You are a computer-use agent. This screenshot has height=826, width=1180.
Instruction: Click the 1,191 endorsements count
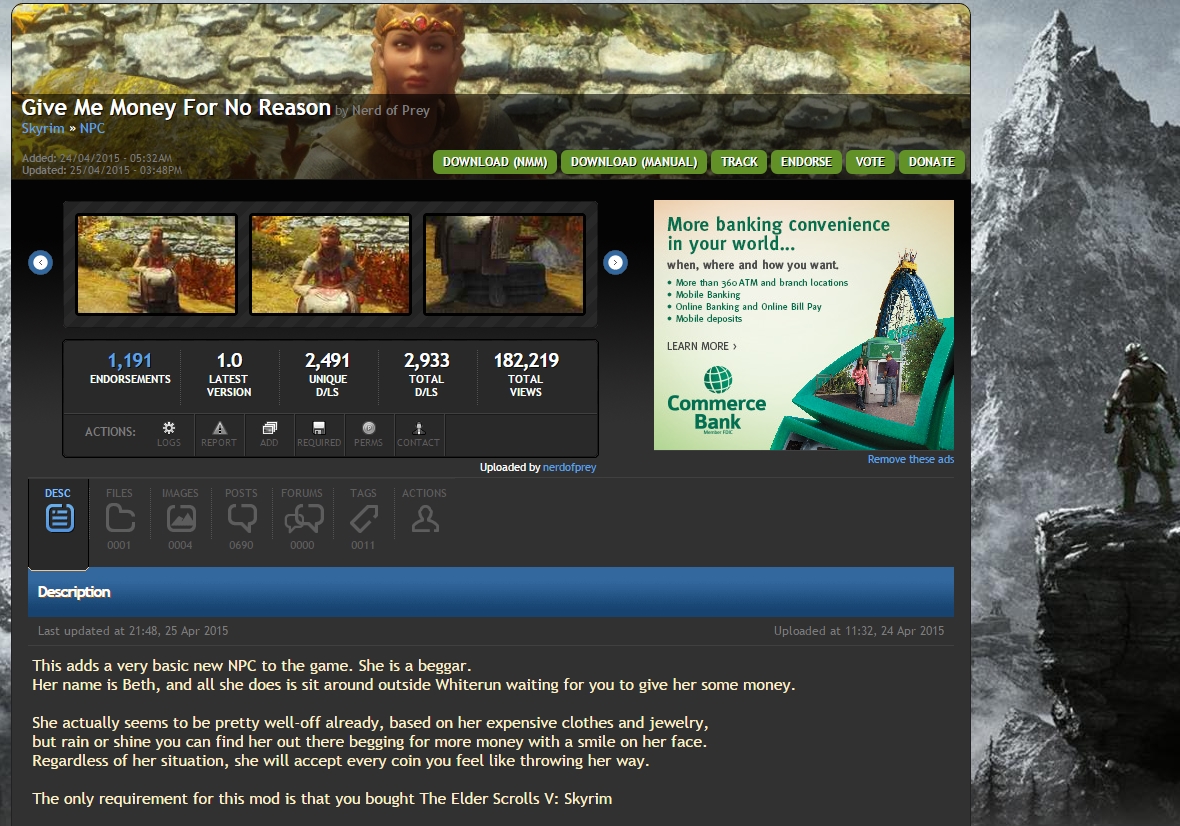[x=129, y=360]
